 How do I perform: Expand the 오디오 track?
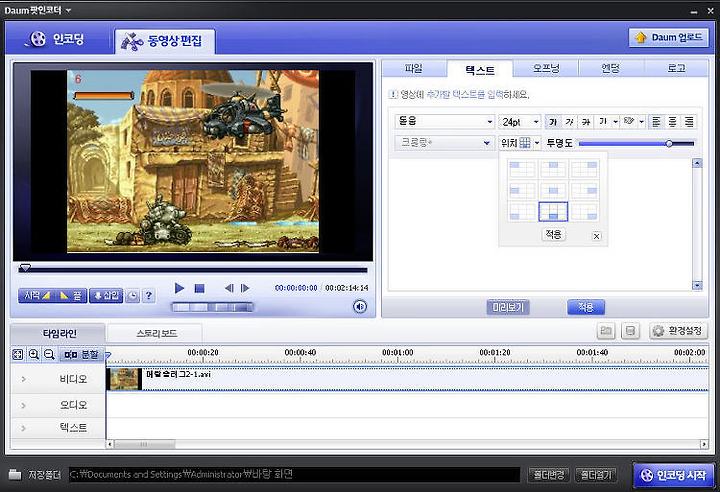pyautogui.click(x=23, y=405)
